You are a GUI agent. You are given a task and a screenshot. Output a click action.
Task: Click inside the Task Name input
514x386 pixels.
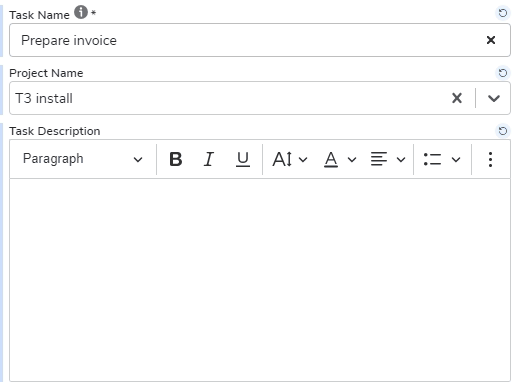click(x=260, y=40)
